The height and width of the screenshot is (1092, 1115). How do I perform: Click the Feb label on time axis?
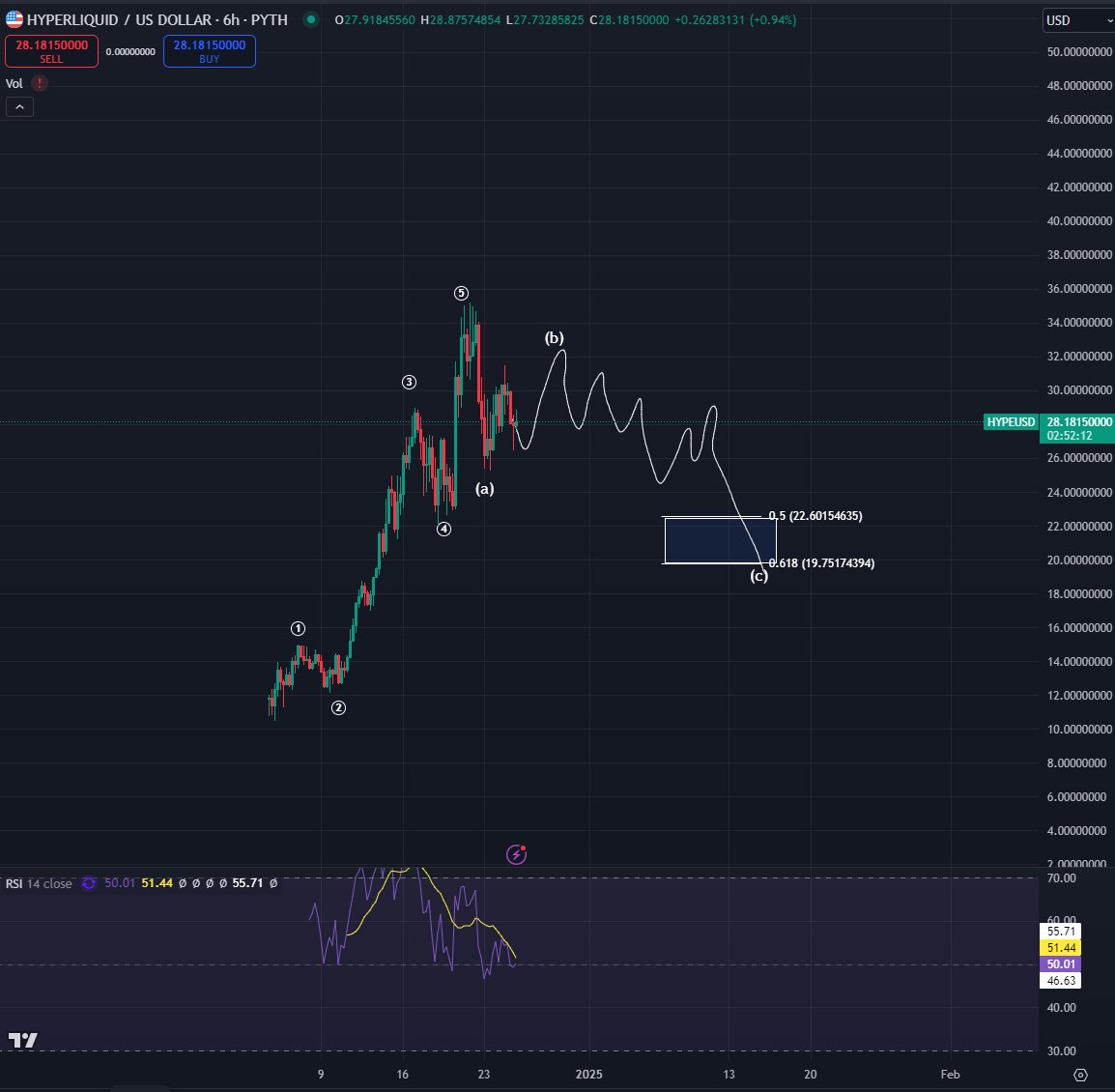point(950,1075)
